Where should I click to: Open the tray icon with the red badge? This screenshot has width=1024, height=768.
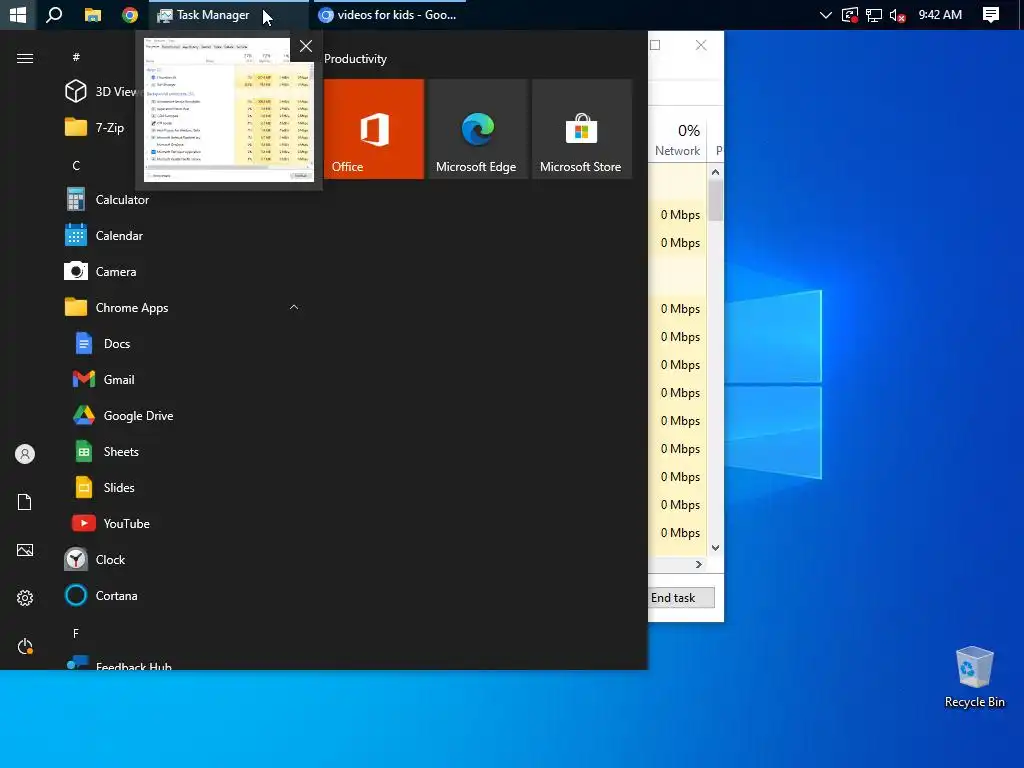(850, 14)
